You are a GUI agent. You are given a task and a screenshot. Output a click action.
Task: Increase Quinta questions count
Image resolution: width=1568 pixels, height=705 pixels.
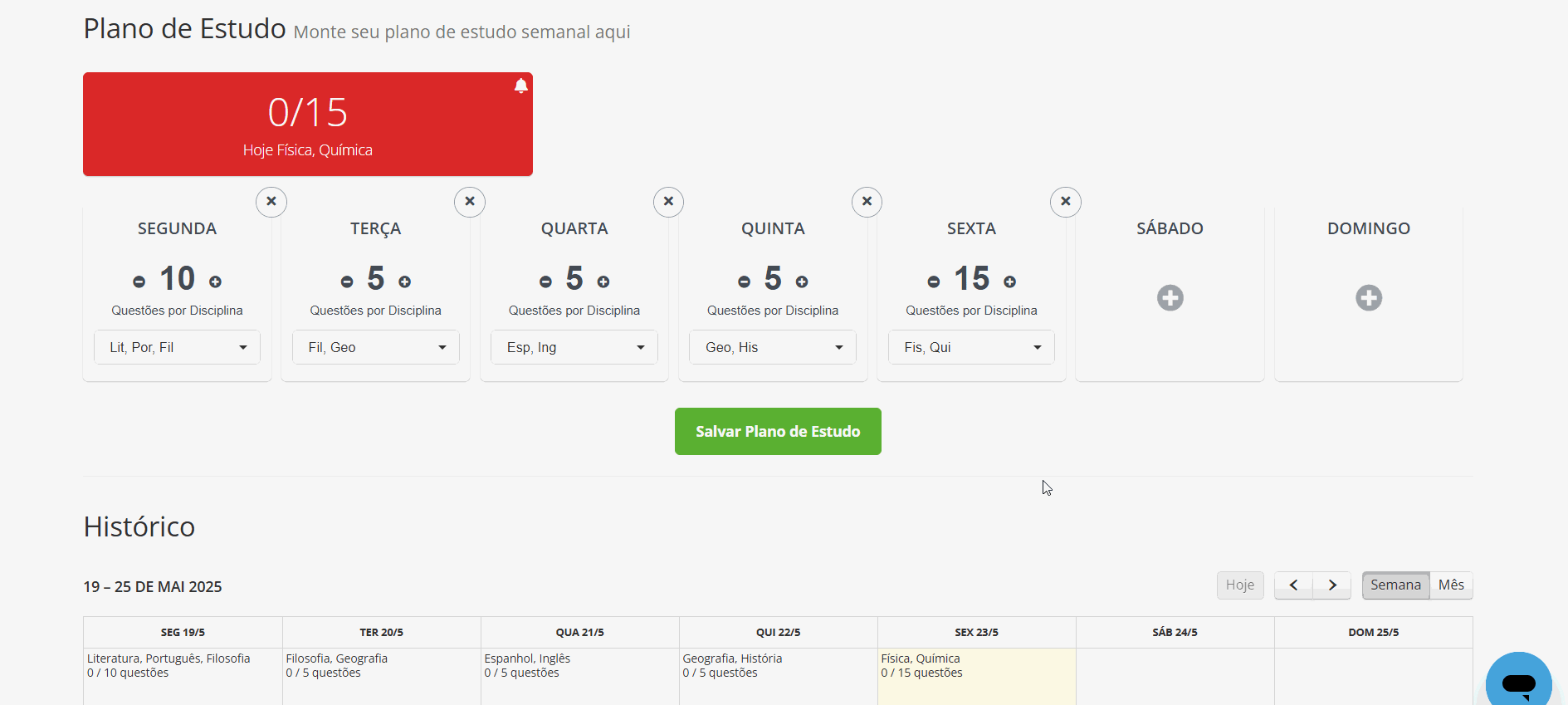[x=802, y=282]
